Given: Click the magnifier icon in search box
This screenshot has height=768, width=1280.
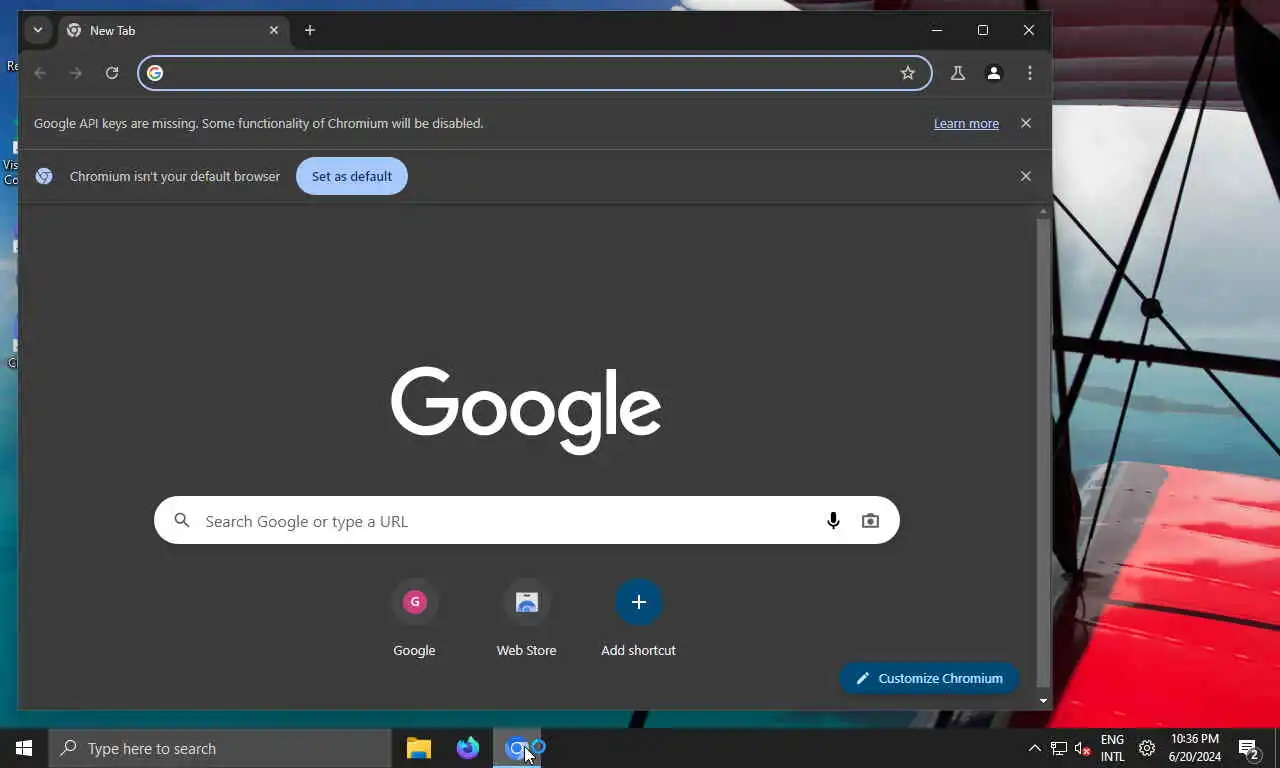Looking at the screenshot, I should (182, 521).
